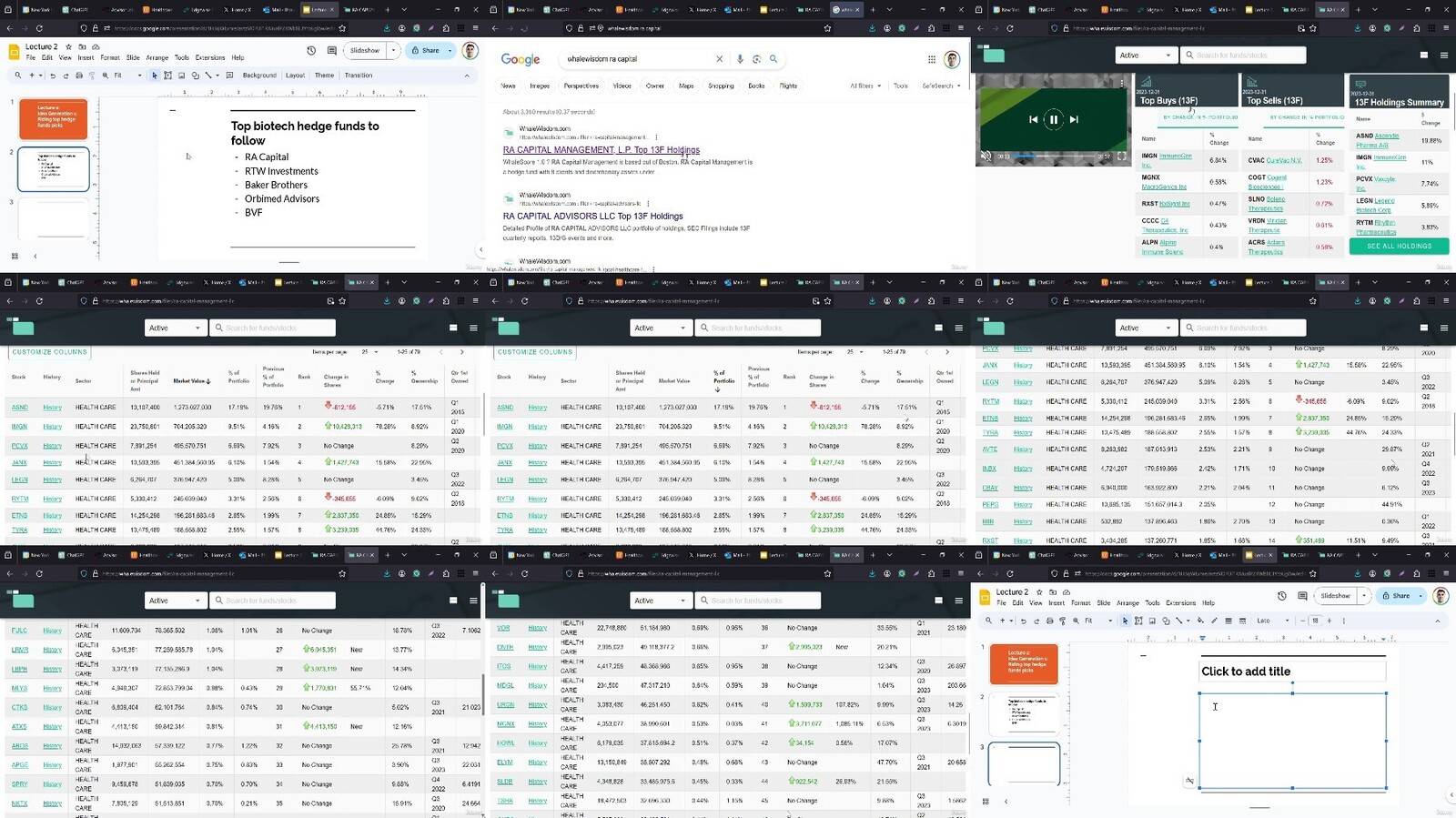Viewport: 1456px width, 818px height.
Task: Click the 'Click to add title' placeholder
Action: pyautogui.click(x=1292, y=672)
